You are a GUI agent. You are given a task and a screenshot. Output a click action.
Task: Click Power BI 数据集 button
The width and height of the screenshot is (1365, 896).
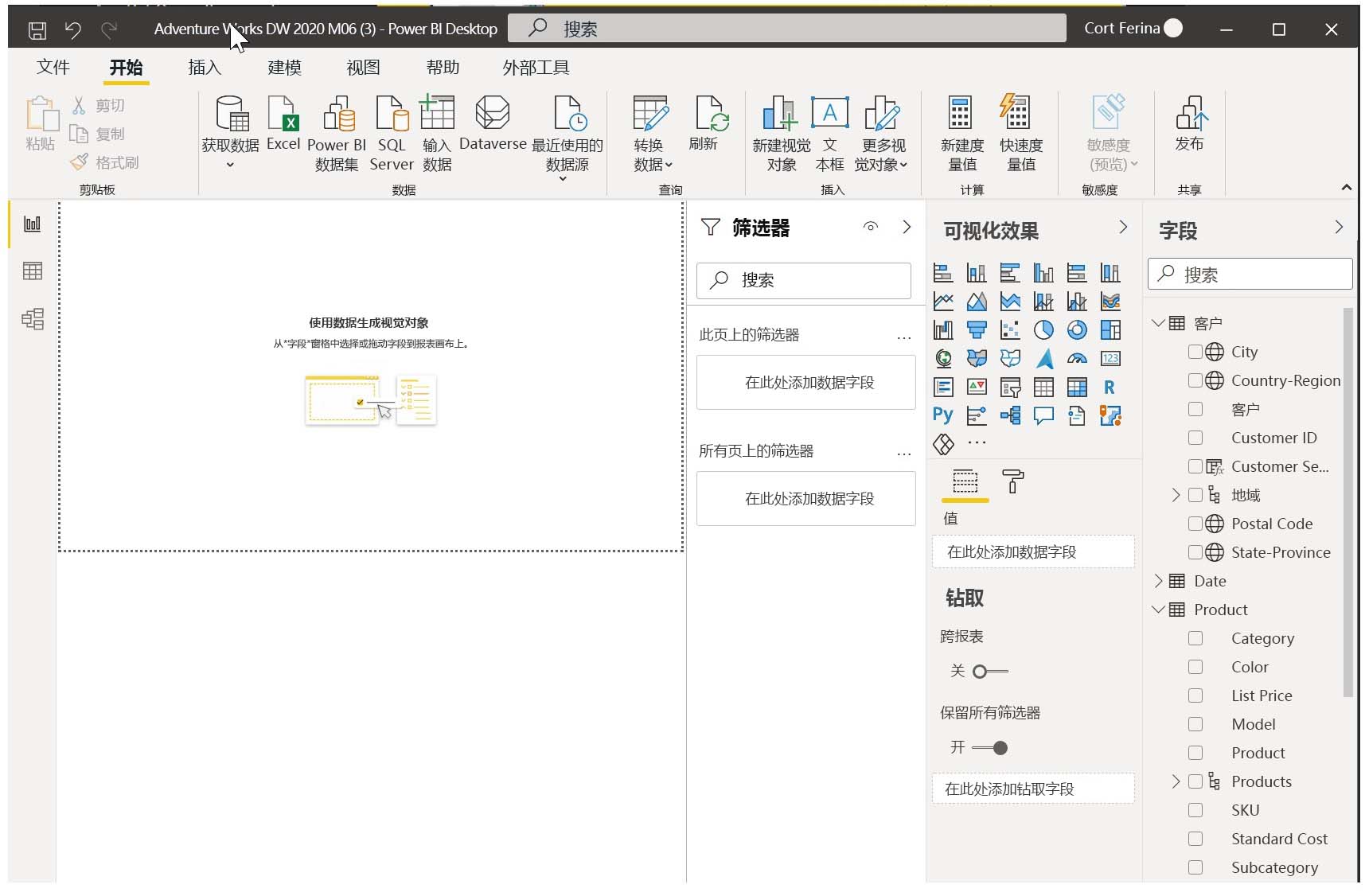(337, 134)
